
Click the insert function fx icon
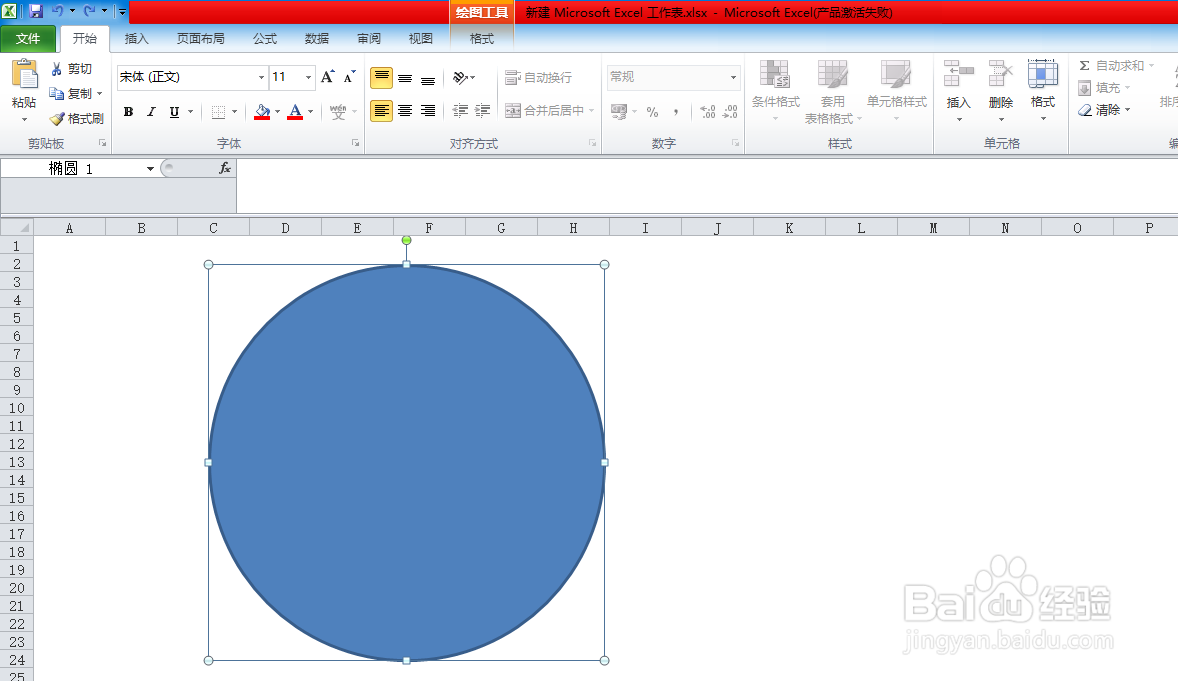tap(225, 168)
